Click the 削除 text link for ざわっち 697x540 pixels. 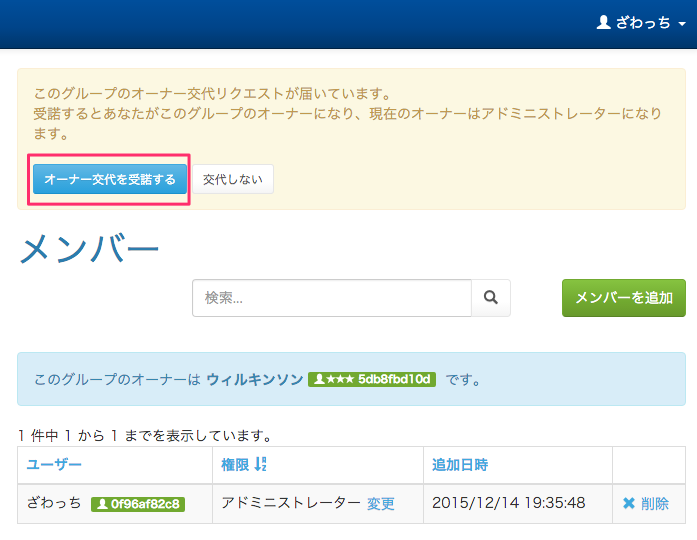pos(655,503)
